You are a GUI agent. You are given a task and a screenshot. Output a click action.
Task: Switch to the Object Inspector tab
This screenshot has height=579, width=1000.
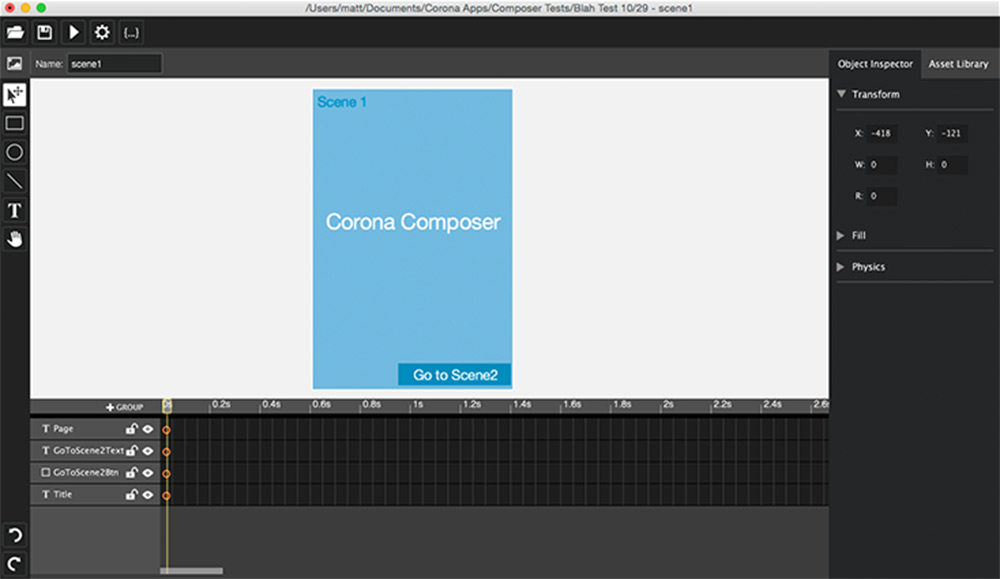(x=875, y=64)
